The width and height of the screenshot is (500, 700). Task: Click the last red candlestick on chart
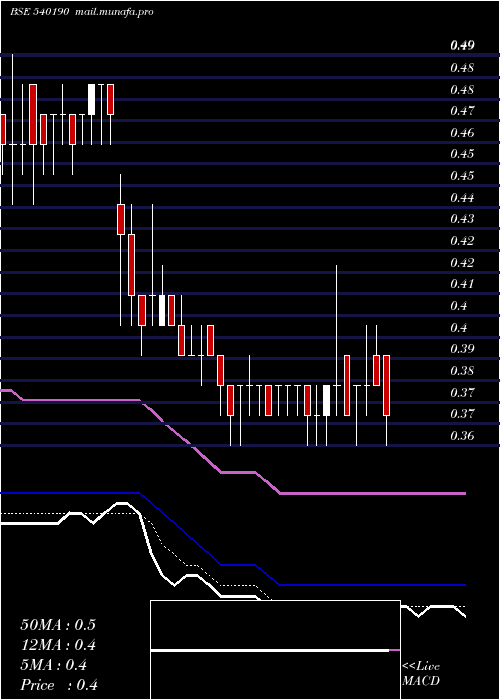click(x=387, y=385)
